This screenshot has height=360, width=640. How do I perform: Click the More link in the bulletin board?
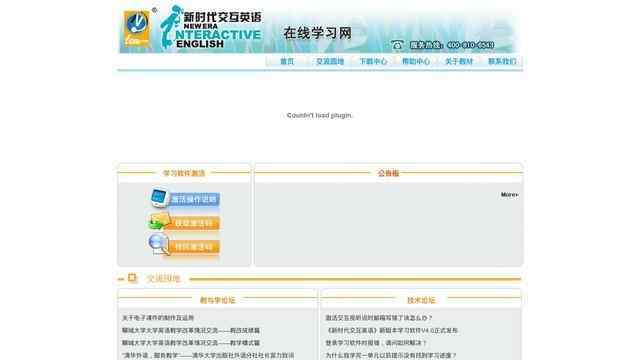[509, 195]
